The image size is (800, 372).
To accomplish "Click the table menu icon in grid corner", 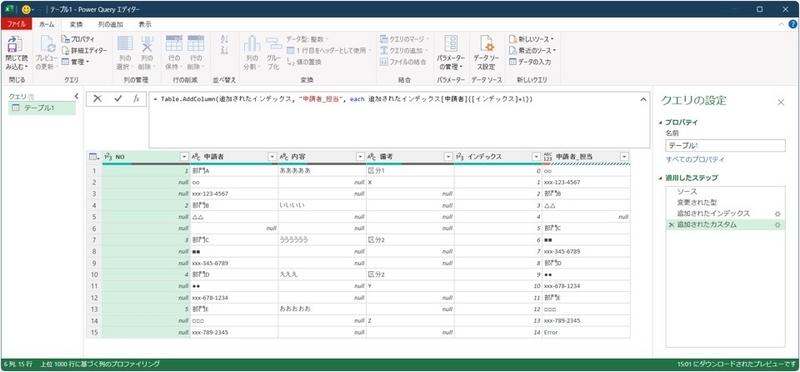I will [94, 157].
